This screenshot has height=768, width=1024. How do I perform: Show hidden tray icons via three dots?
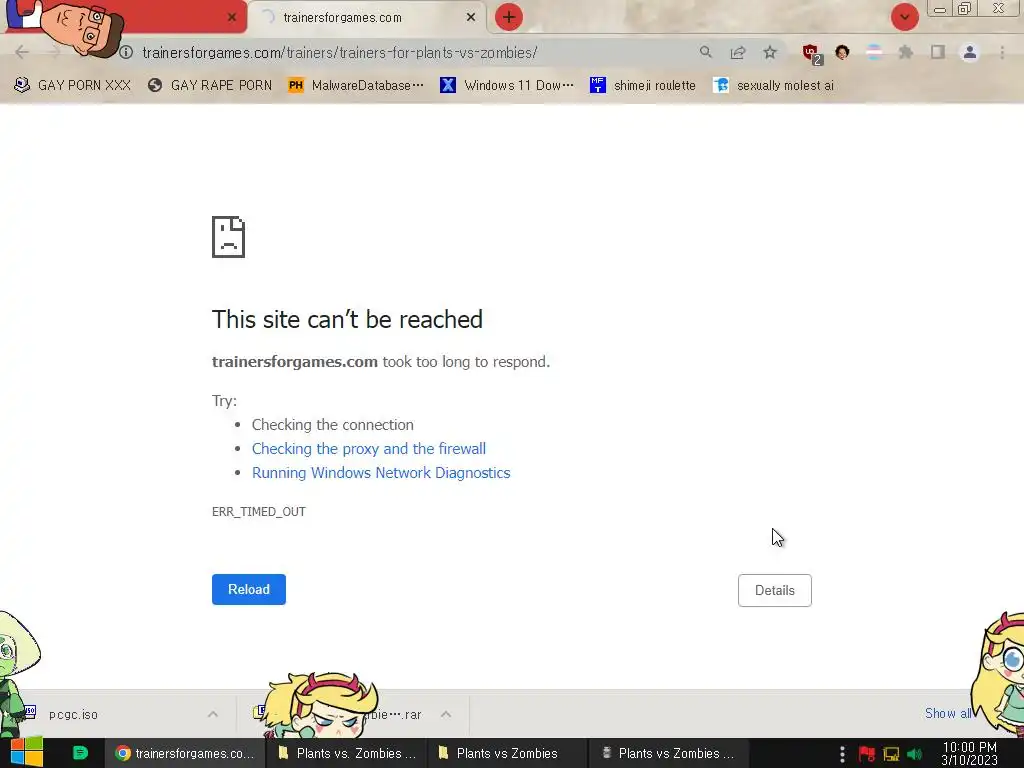[842, 754]
